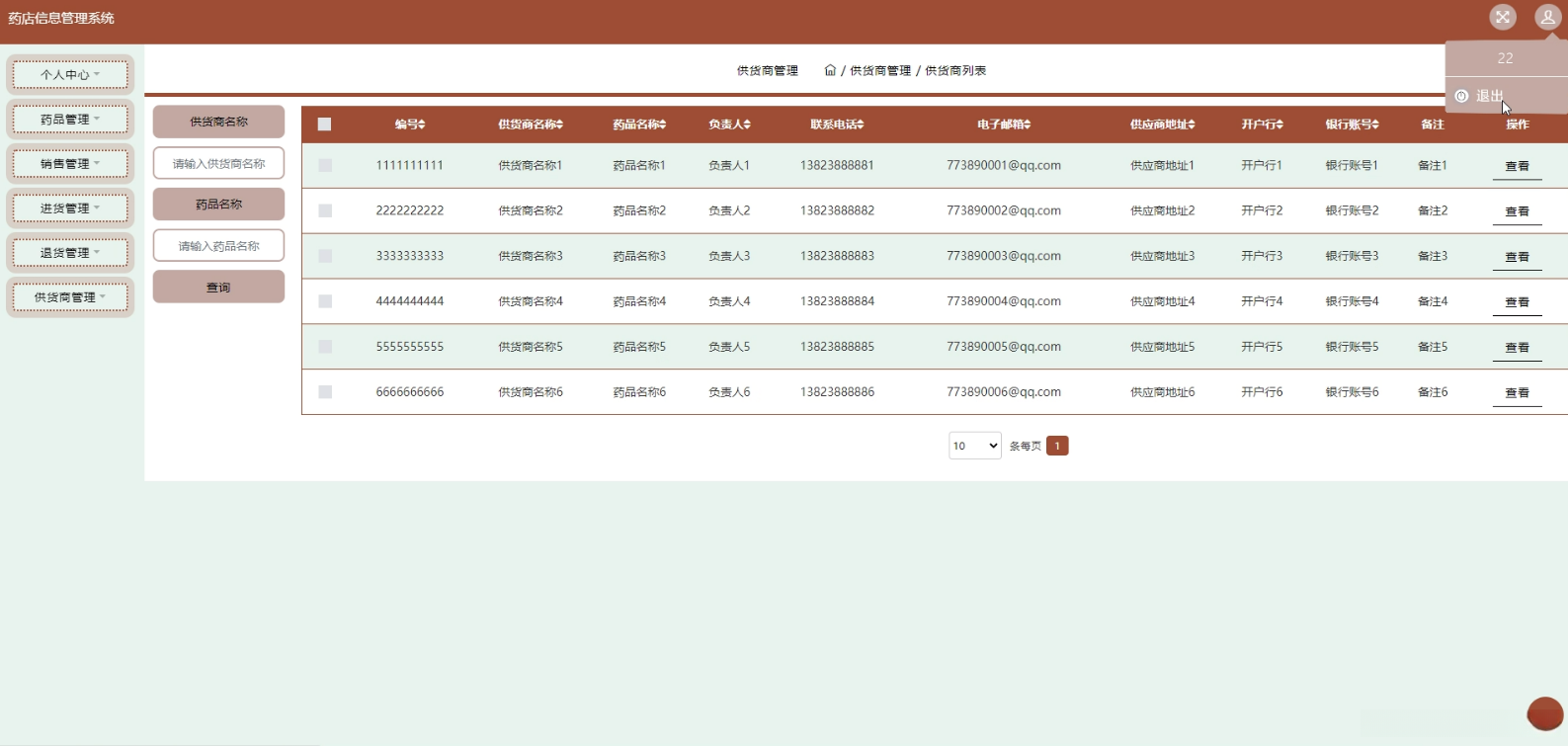Check the row for 5555555555
This screenshot has height=746, width=1568.
coord(325,348)
